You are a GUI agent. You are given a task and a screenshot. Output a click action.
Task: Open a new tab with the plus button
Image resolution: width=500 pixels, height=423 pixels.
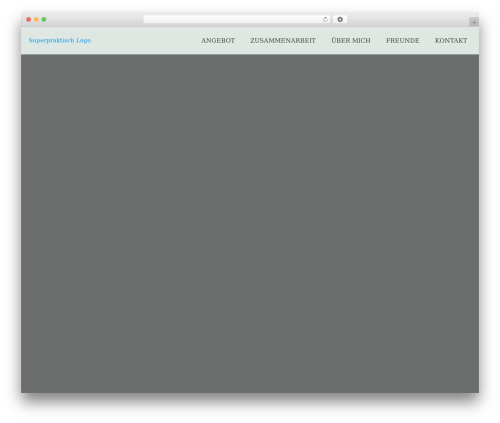[474, 22]
